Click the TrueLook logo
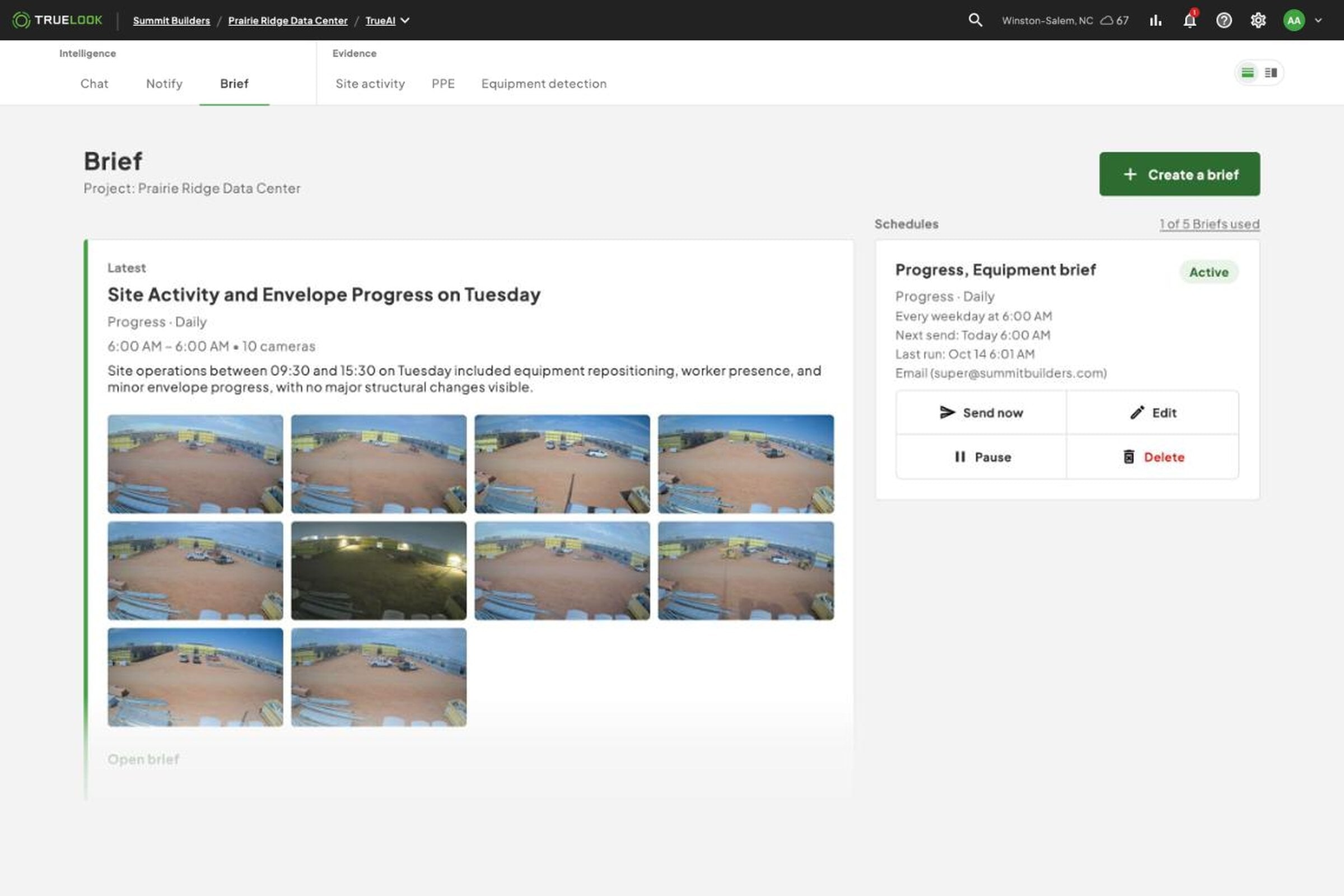 click(x=57, y=20)
